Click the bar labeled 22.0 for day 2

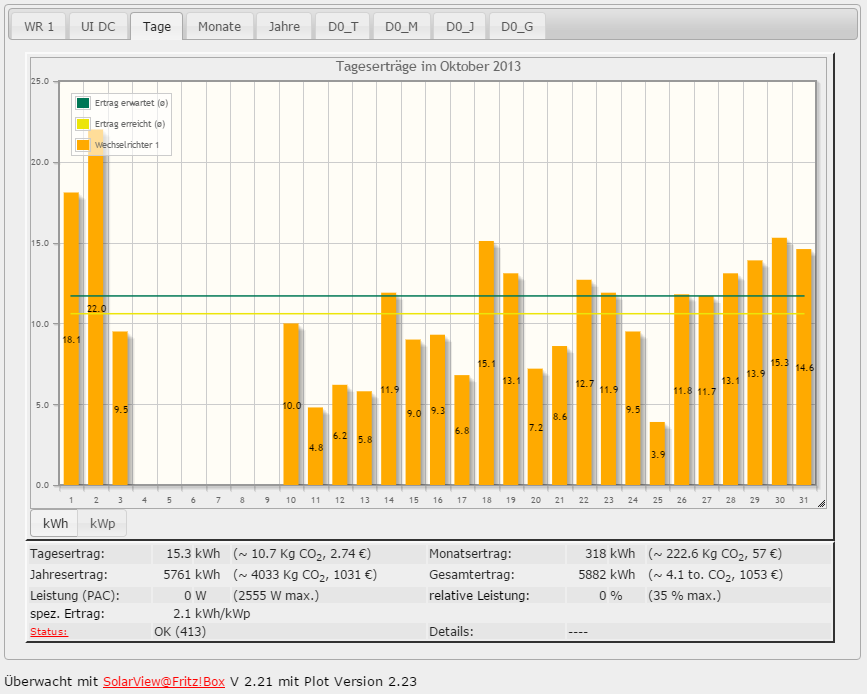tap(96, 307)
